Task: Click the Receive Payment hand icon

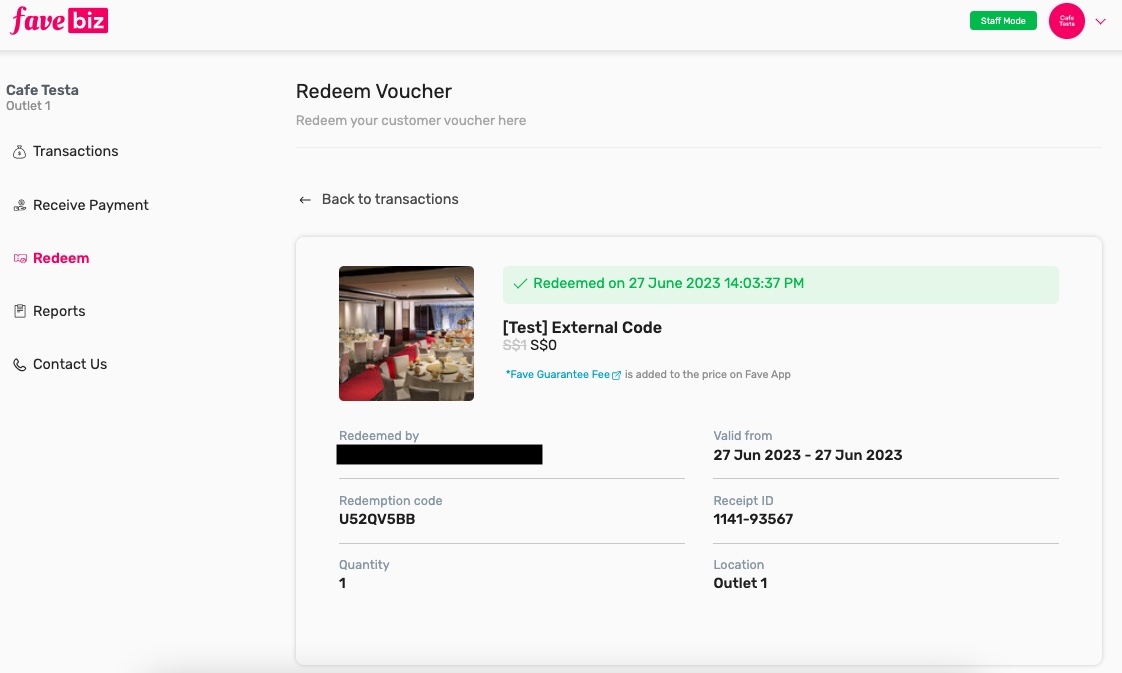Action: (19, 206)
